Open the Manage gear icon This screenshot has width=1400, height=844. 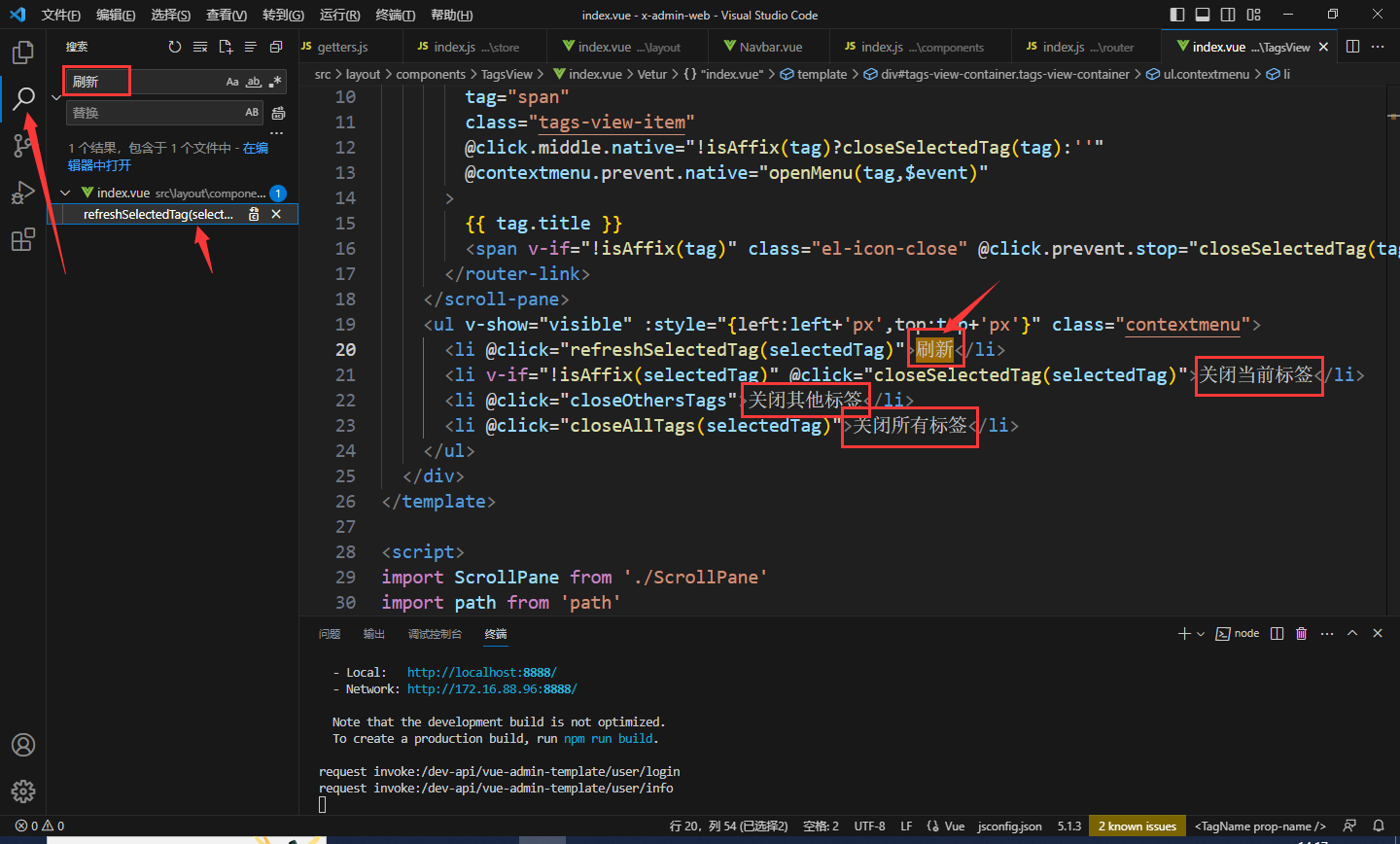23,791
